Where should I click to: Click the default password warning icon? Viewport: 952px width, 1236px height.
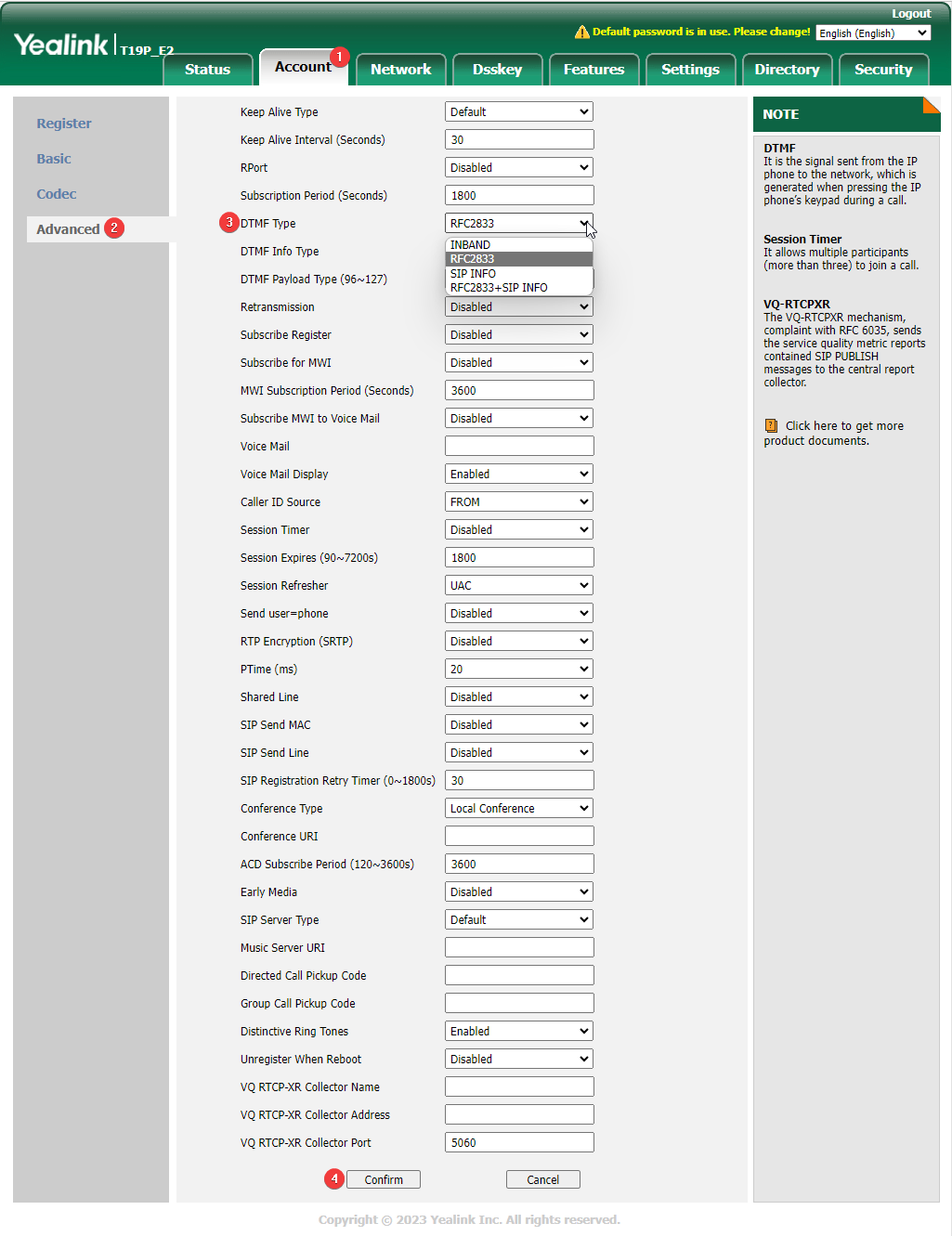point(582,33)
